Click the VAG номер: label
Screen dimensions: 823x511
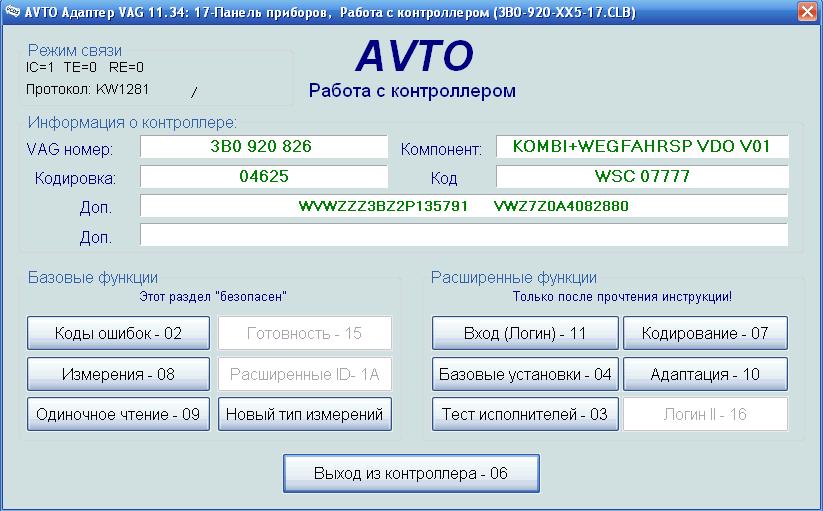pyautogui.click(x=70, y=150)
